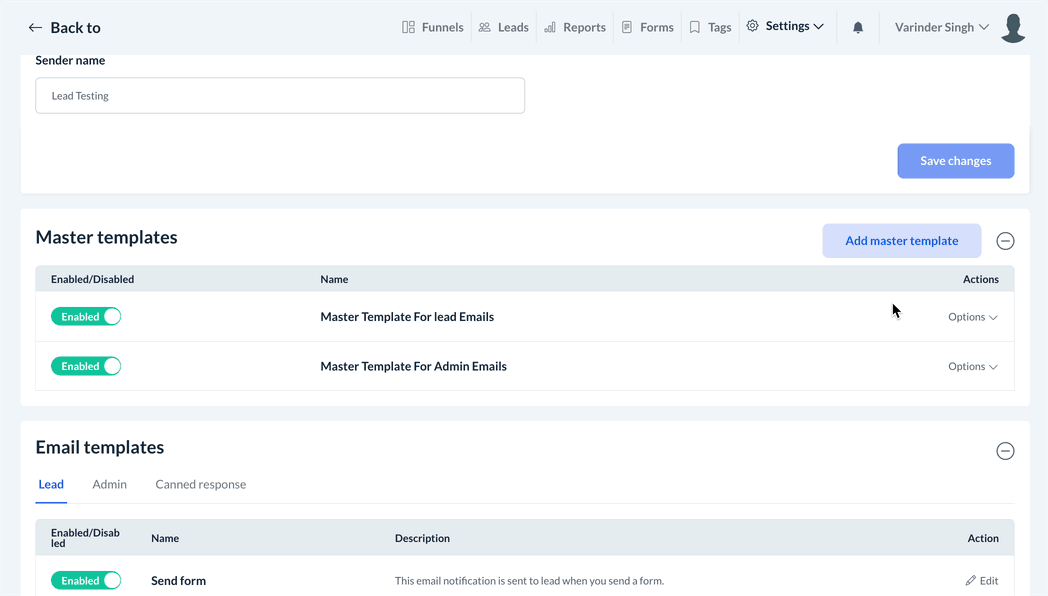Disable the Send form email template

click(x=86, y=581)
